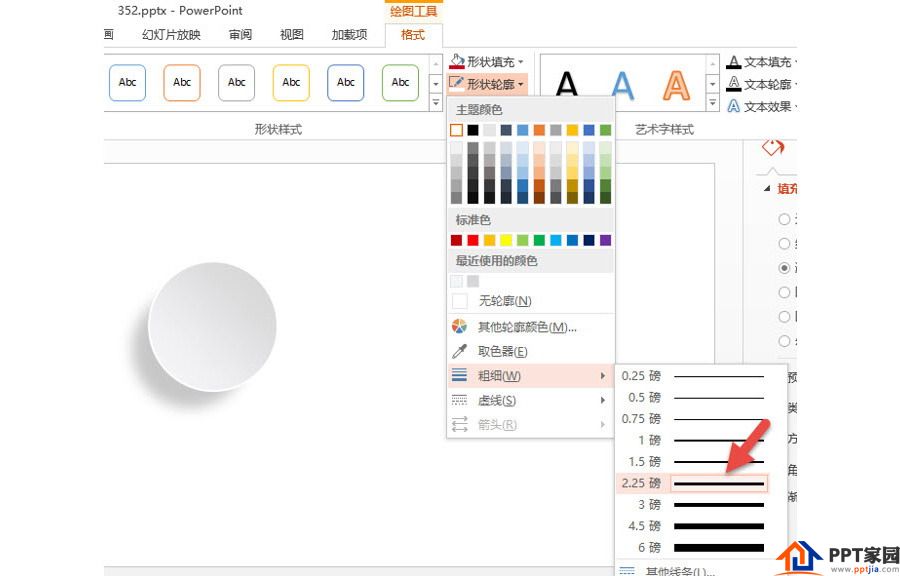
Task: Open the 其他轮廓颜色 color wheel icon
Action: (x=459, y=327)
